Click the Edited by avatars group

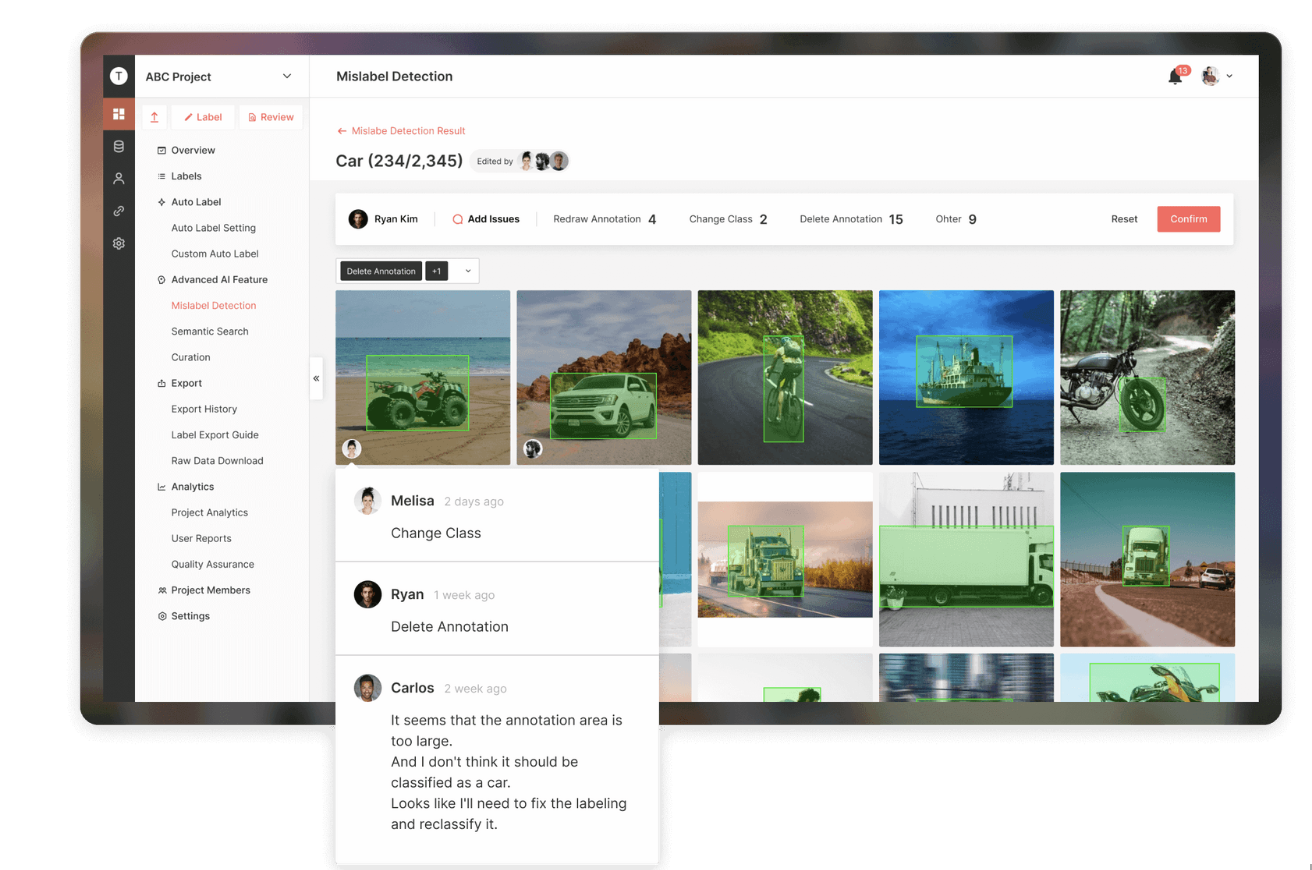point(544,161)
